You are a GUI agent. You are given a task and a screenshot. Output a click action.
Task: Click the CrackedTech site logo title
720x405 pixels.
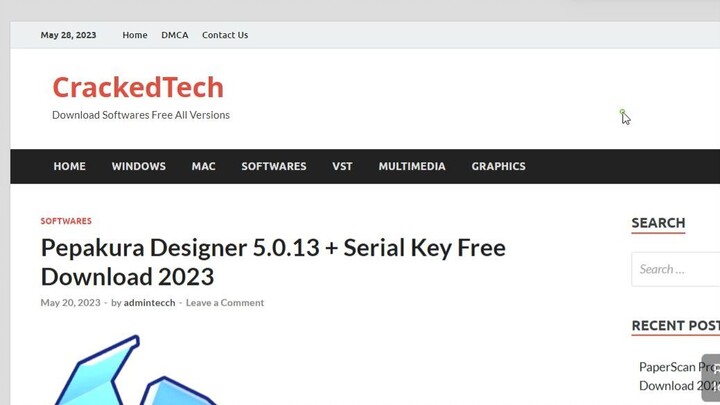138,87
